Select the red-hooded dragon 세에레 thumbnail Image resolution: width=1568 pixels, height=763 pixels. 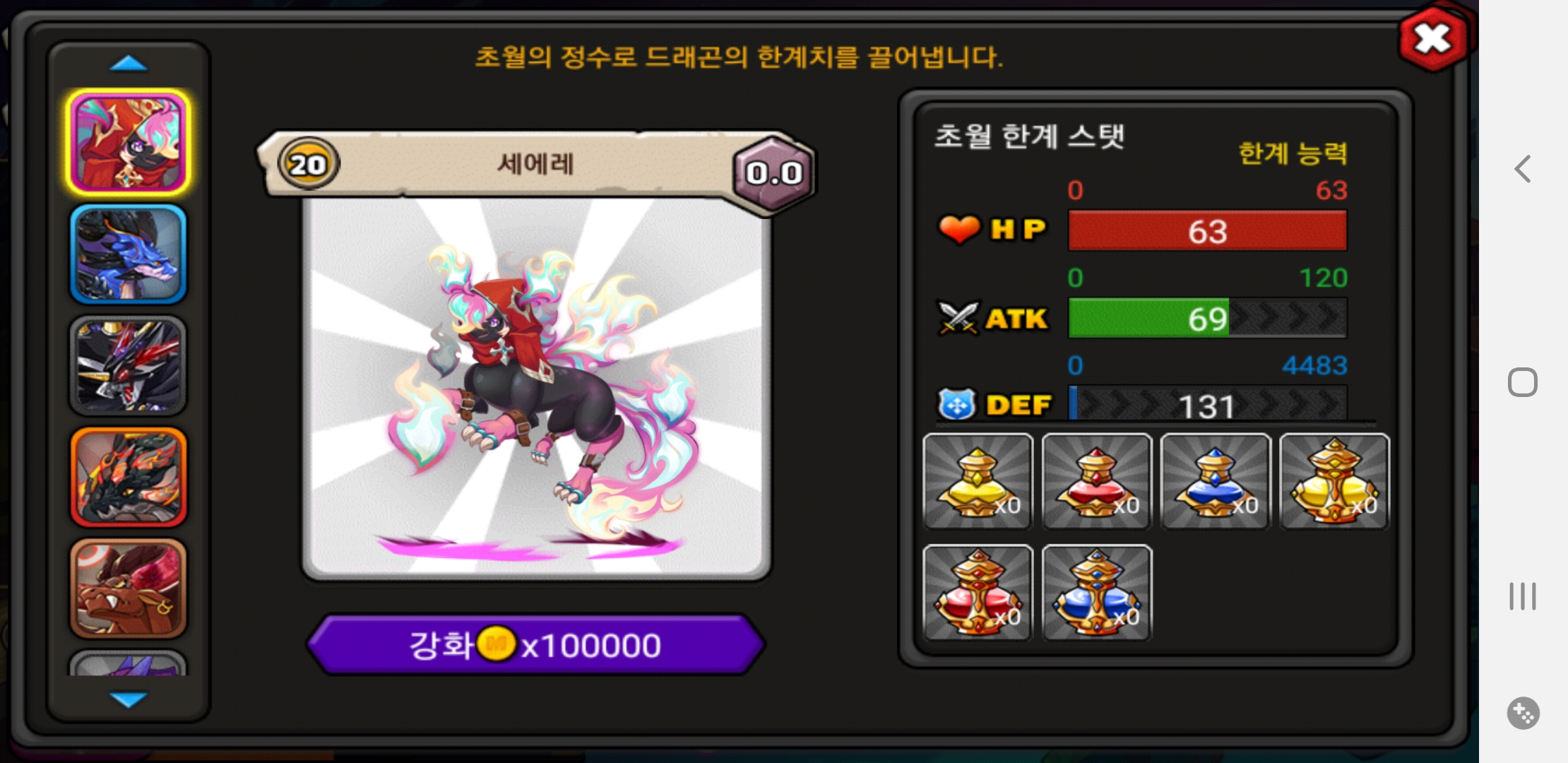[128, 143]
